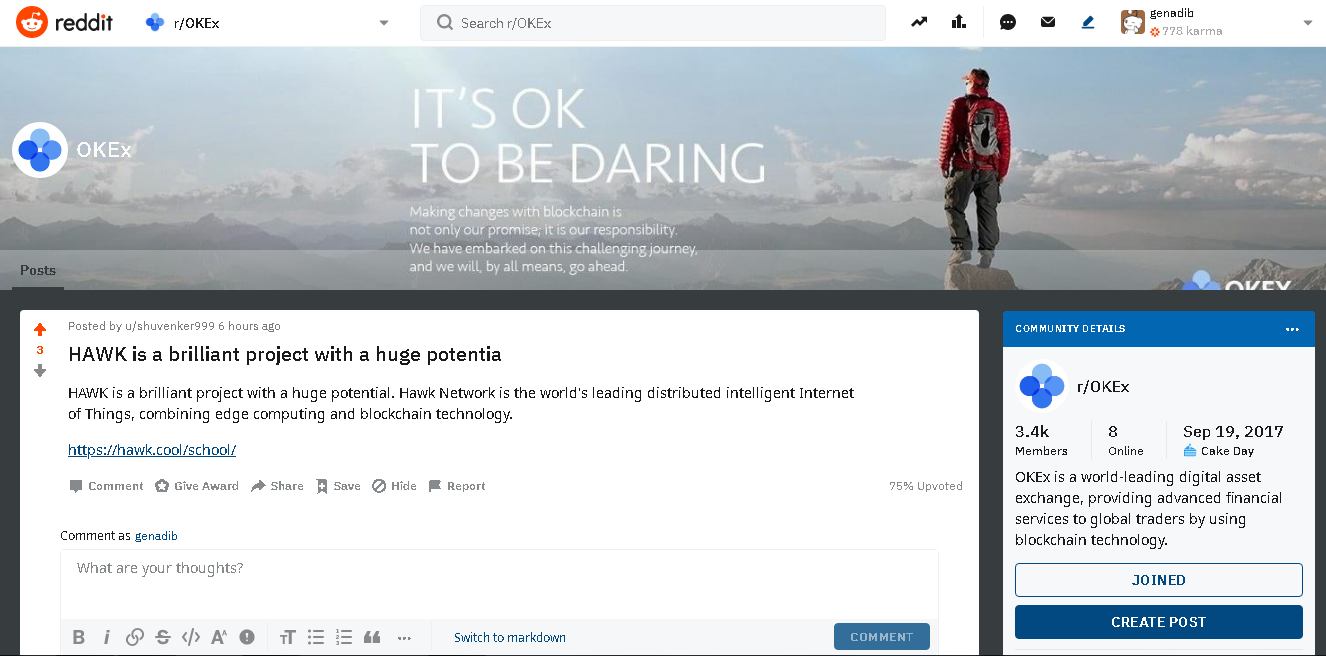Image resolution: width=1326 pixels, height=656 pixels.
Task: Switch to markdown mode
Action: tap(510, 637)
